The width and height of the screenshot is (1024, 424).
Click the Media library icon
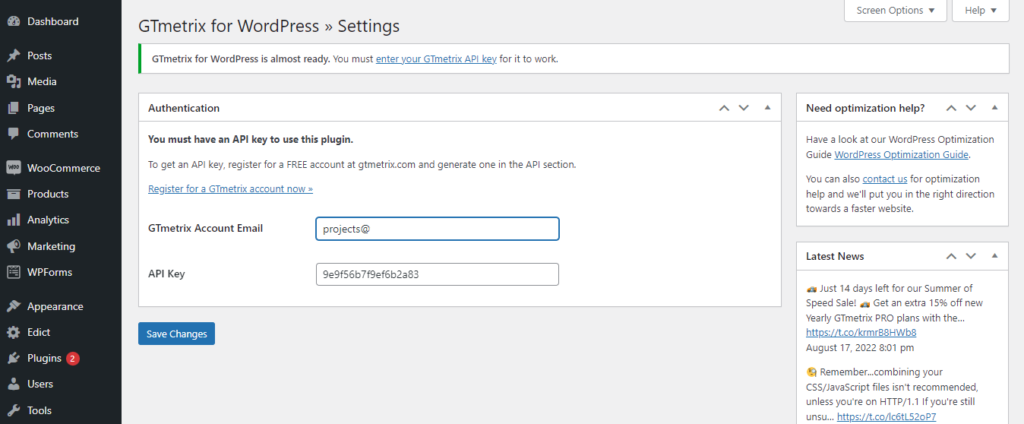(x=13, y=82)
